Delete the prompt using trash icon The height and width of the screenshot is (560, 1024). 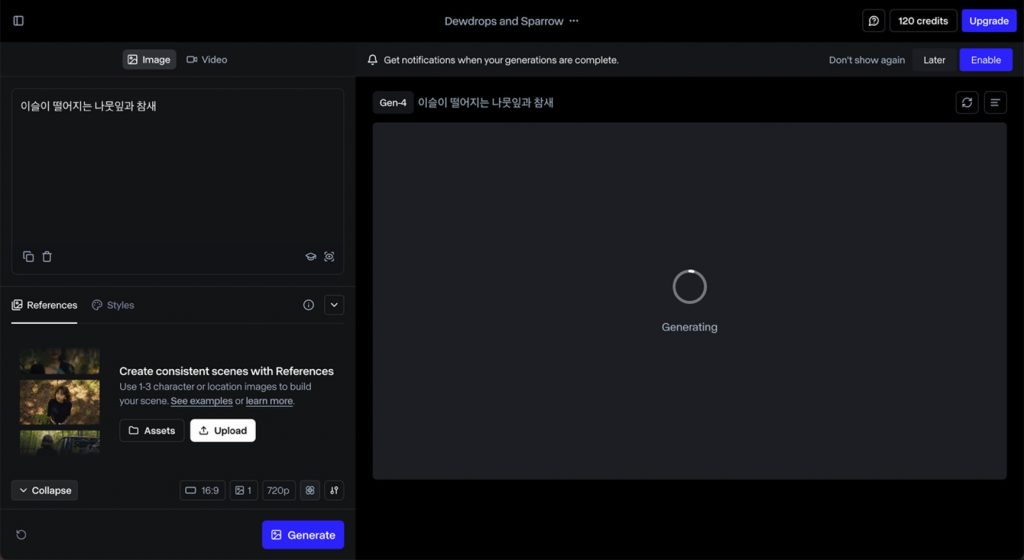click(x=47, y=257)
